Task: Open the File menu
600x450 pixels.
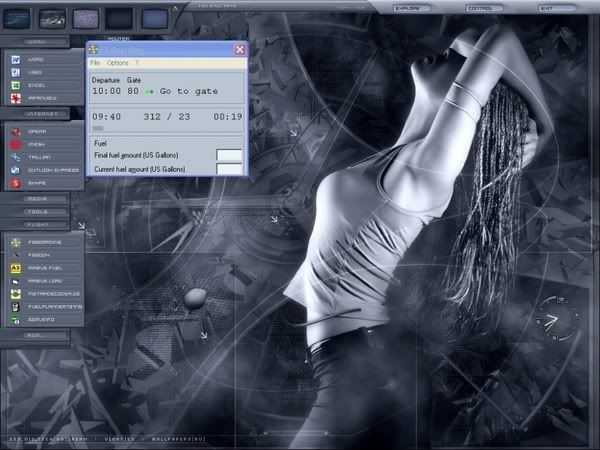Action: click(95, 63)
